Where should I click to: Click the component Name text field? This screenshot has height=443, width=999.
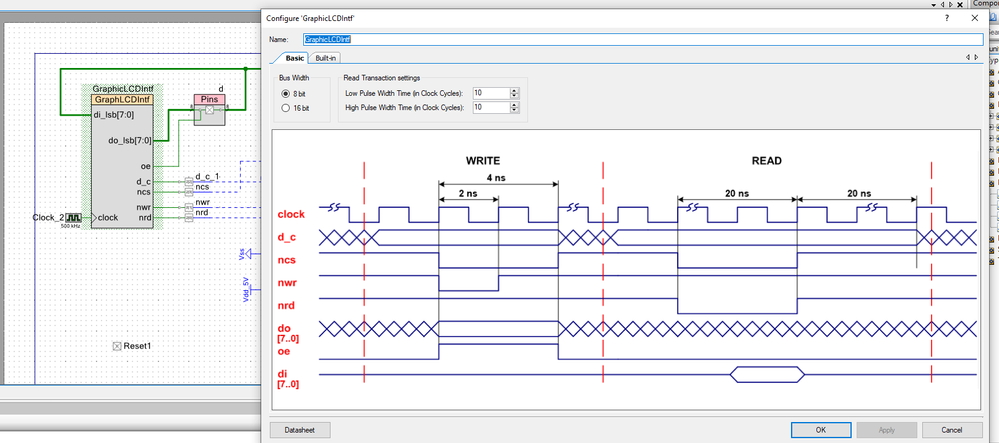coord(643,39)
